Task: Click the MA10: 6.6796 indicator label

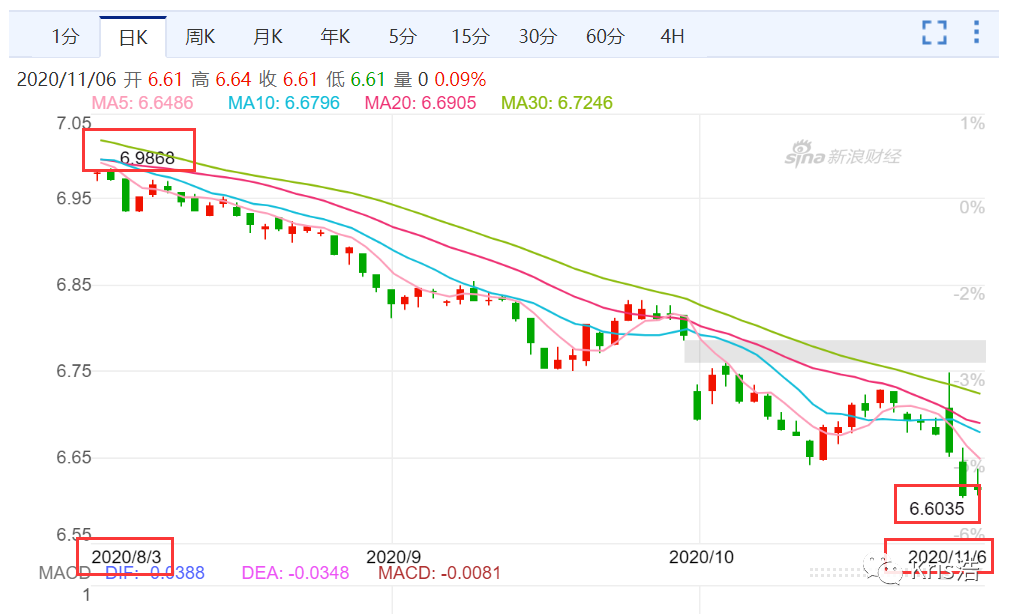Action: [283, 103]
